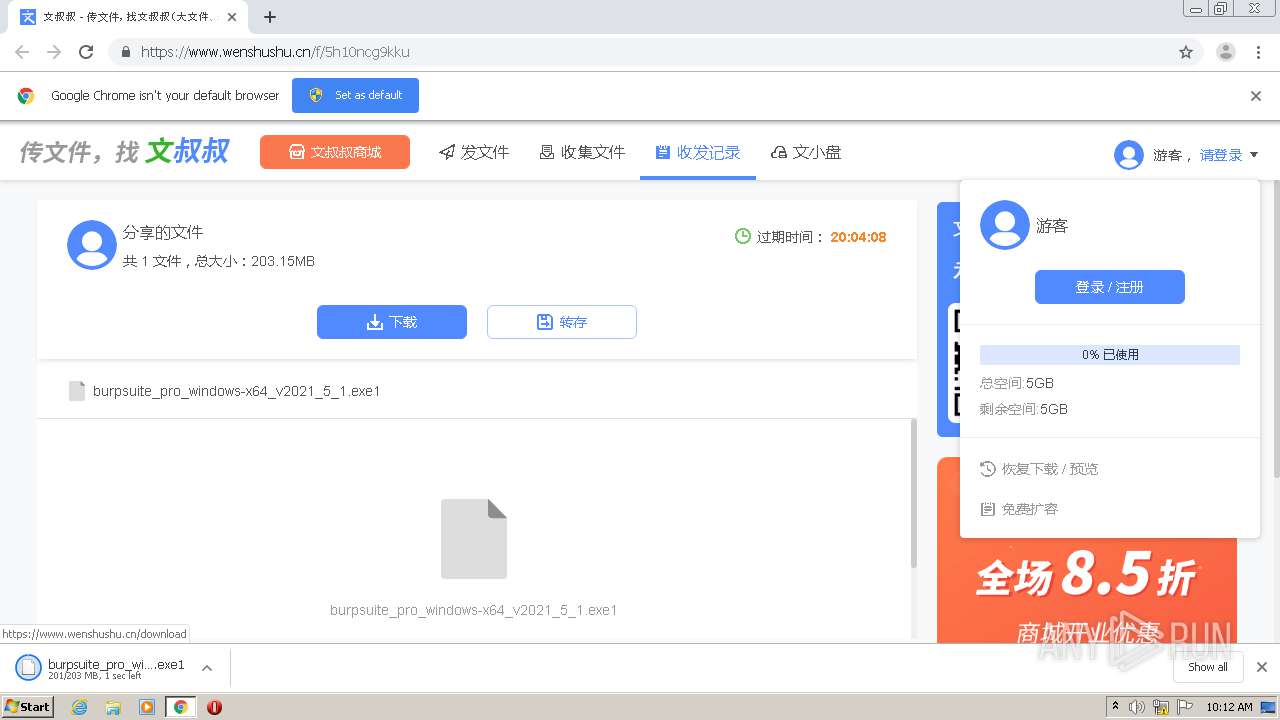
Task: Close the 文叔叔 browser tab
Action: [232, 17]
